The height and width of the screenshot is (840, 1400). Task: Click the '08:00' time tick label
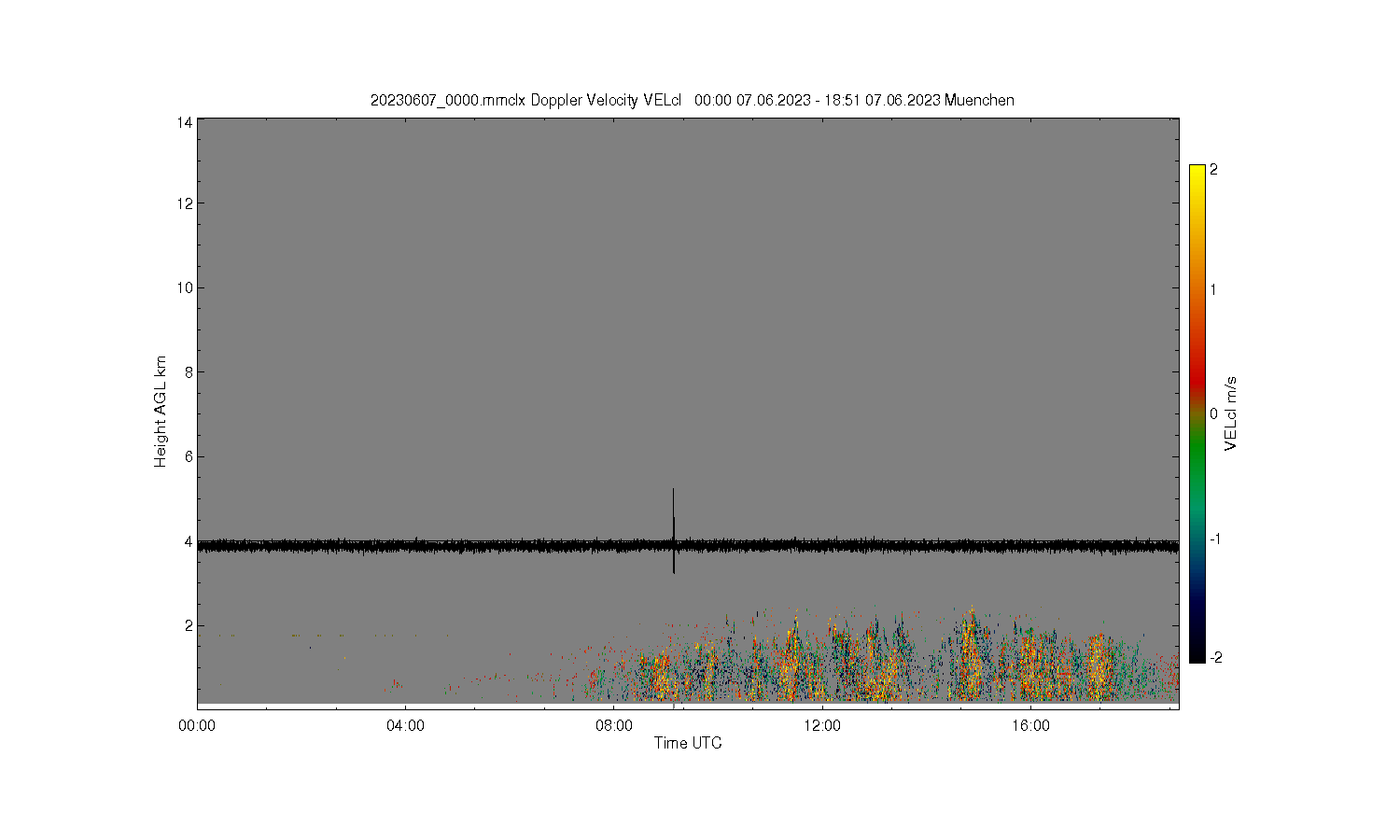pos(614,725)
